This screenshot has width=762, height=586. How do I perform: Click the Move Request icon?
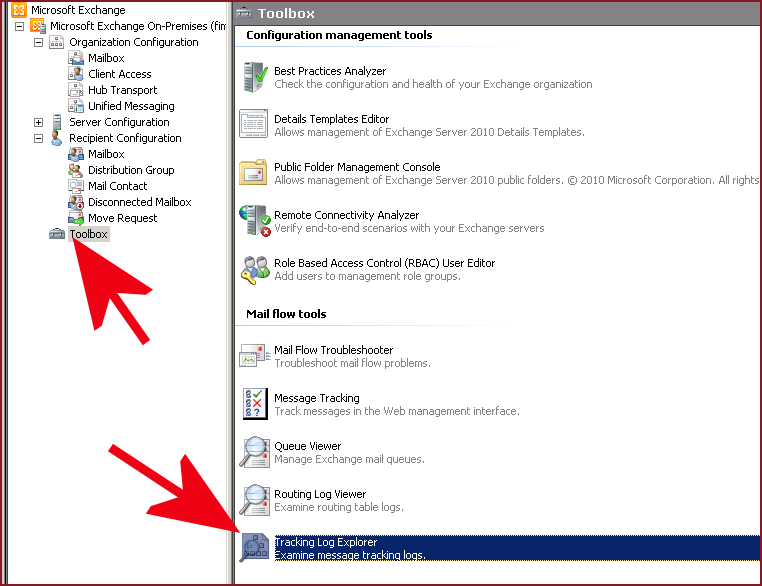click(76, 218)
